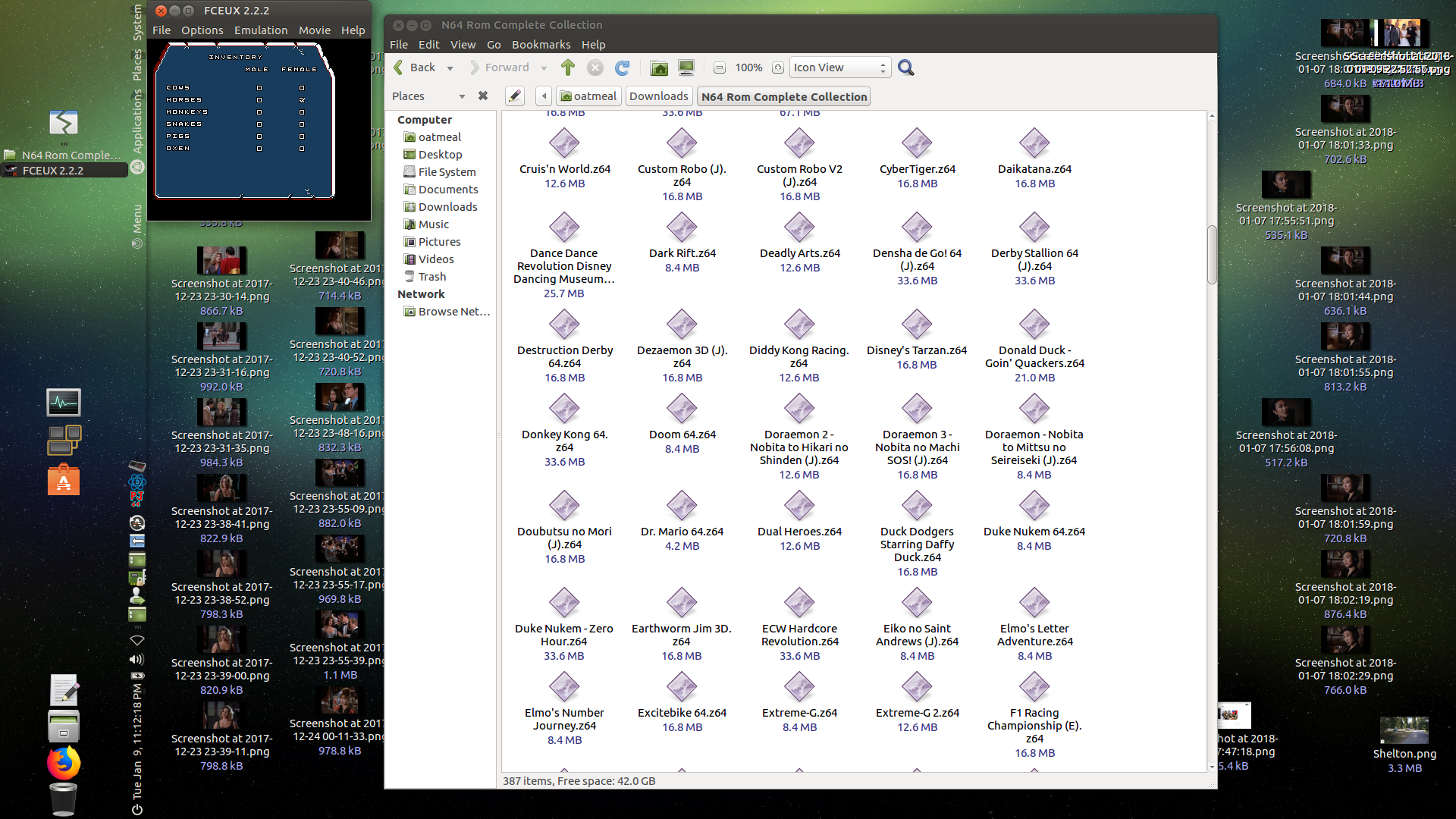Click the path bar left scroll arrow
The image size is (1456, 819).
click(544, 96)
